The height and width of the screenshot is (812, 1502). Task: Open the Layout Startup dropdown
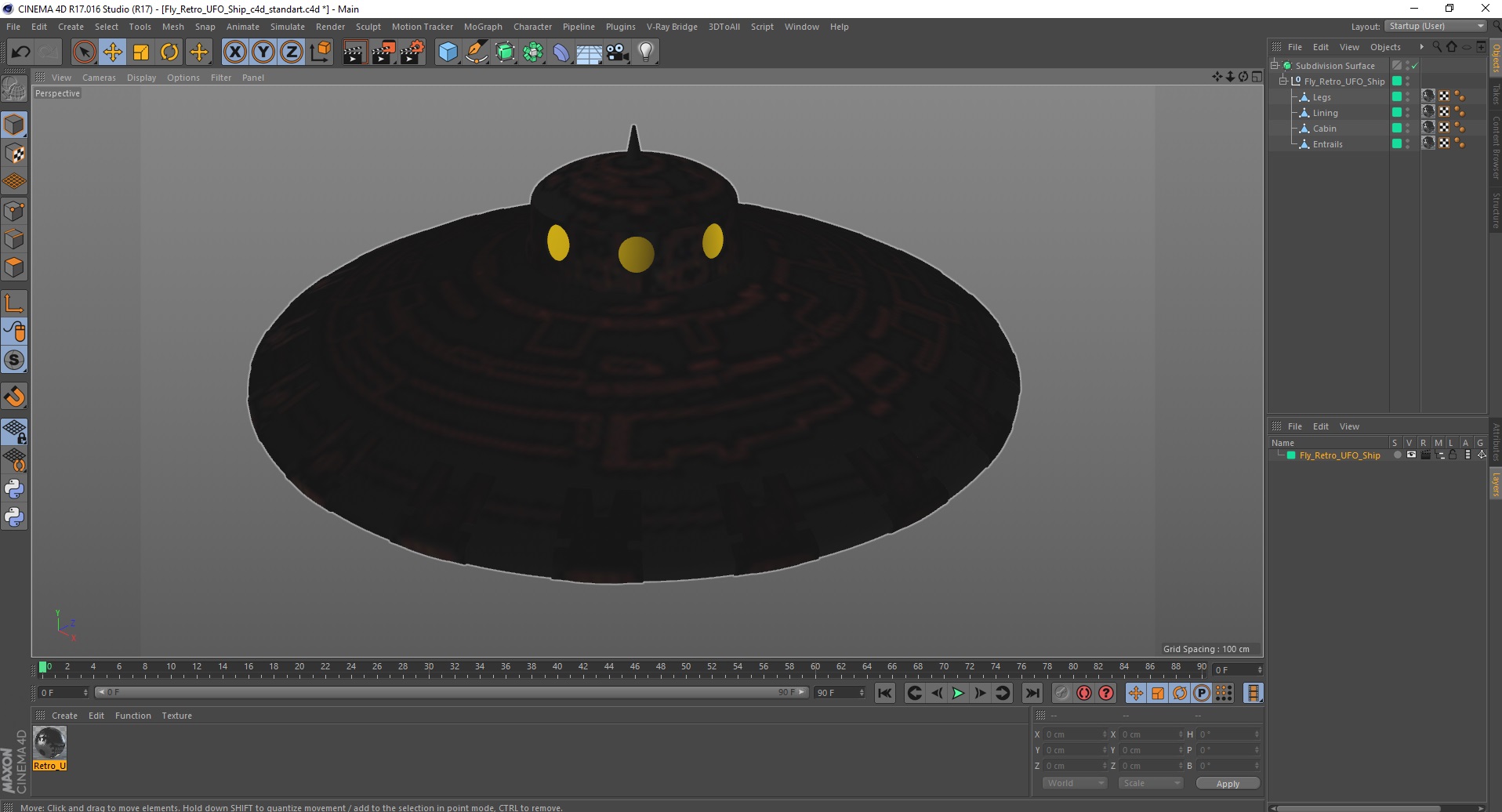pyautogui.click(x=1435, y=26)
